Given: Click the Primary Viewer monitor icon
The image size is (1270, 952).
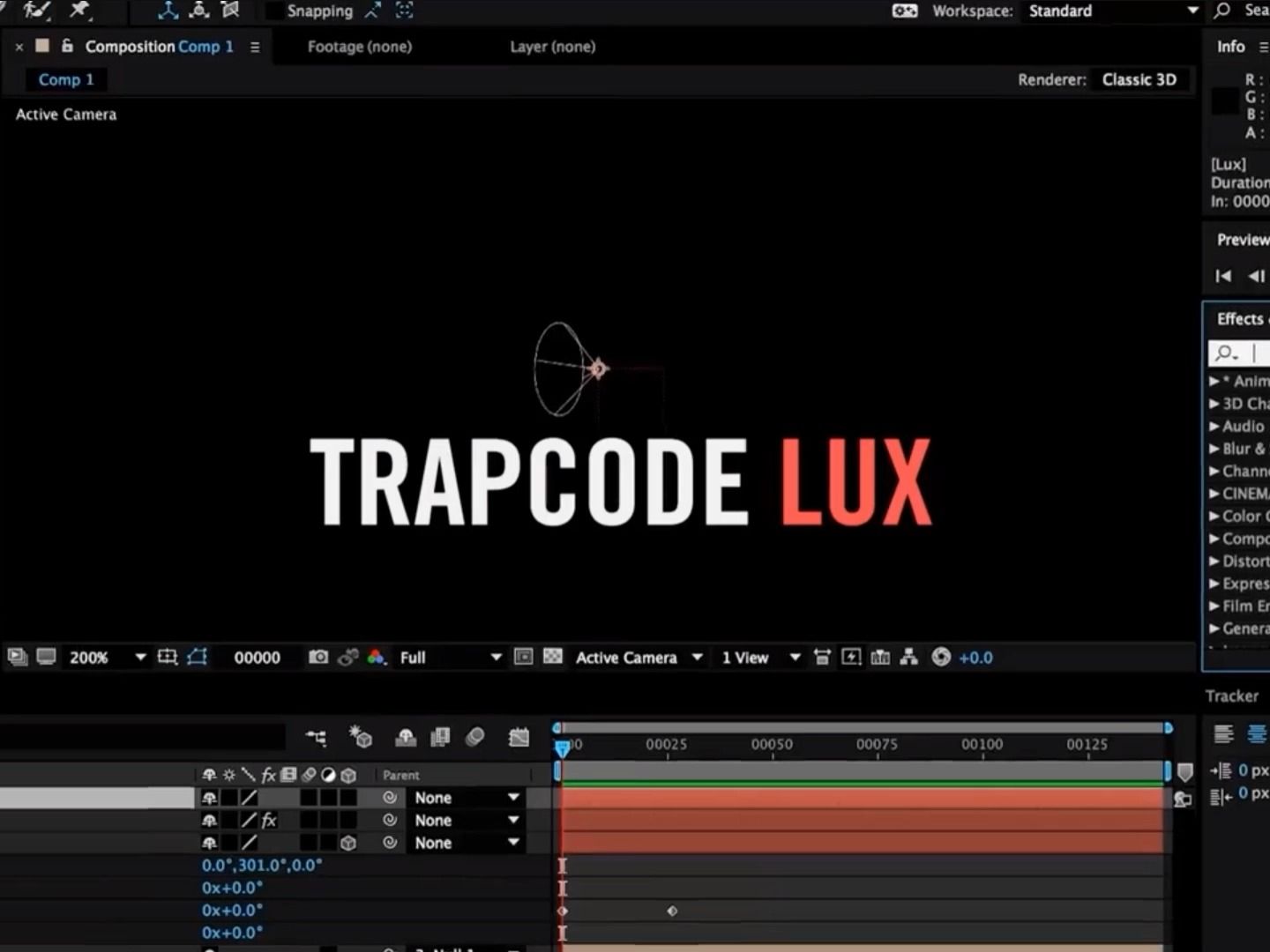Looking at the screenshot, I should [x=46, y=657].
